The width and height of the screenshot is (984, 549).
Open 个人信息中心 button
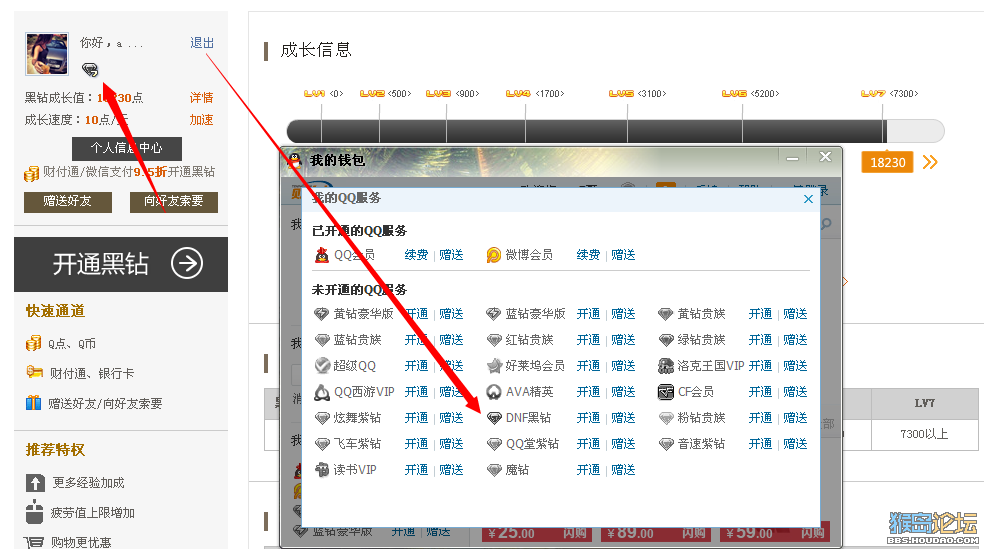[x=127, y=148]
